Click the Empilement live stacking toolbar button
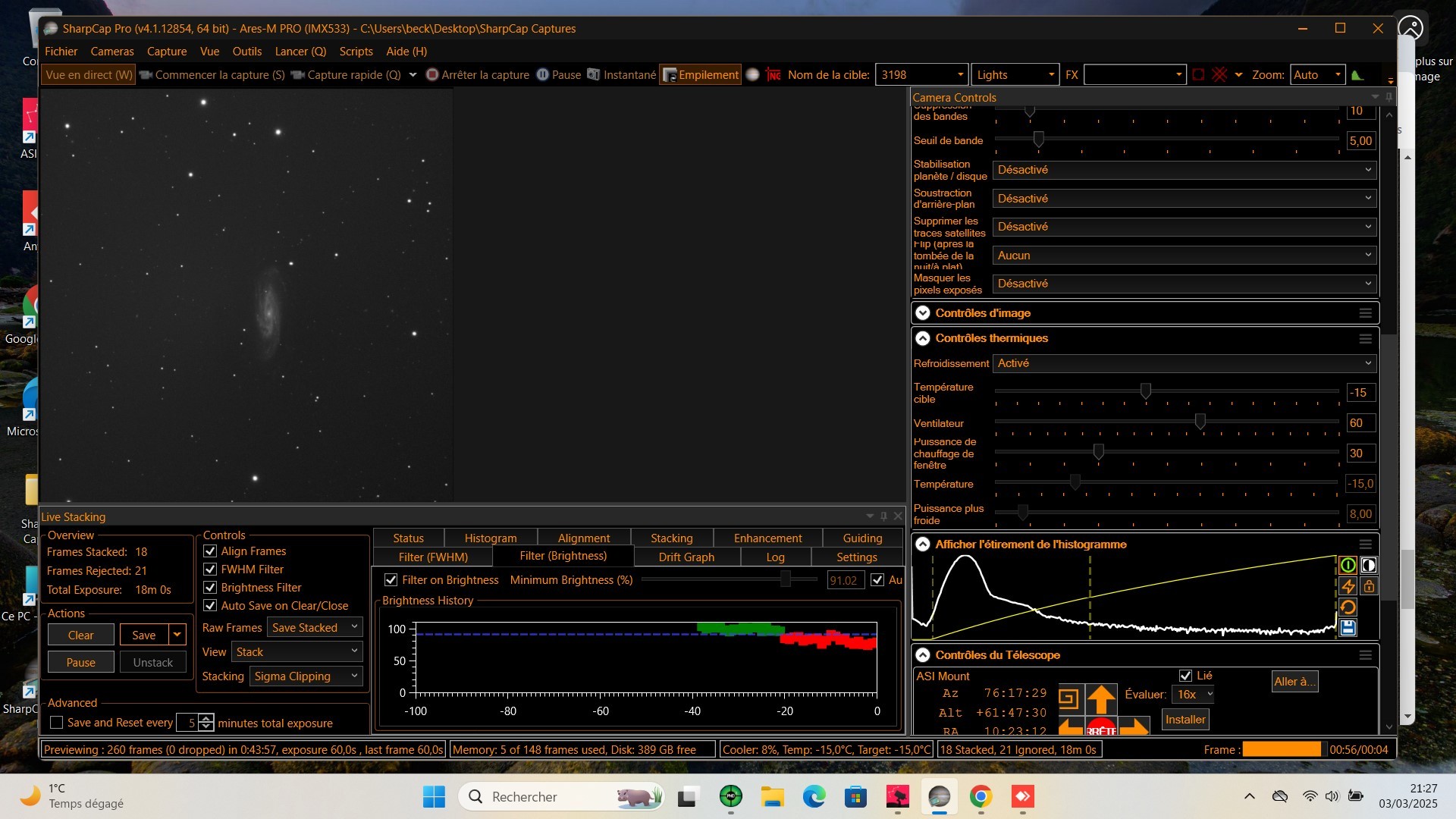 tap(700, 74)
